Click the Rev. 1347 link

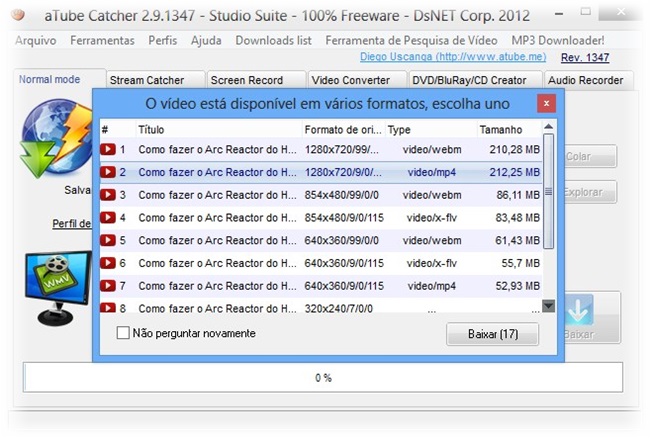pyautogui.click(x=585, y=58)
